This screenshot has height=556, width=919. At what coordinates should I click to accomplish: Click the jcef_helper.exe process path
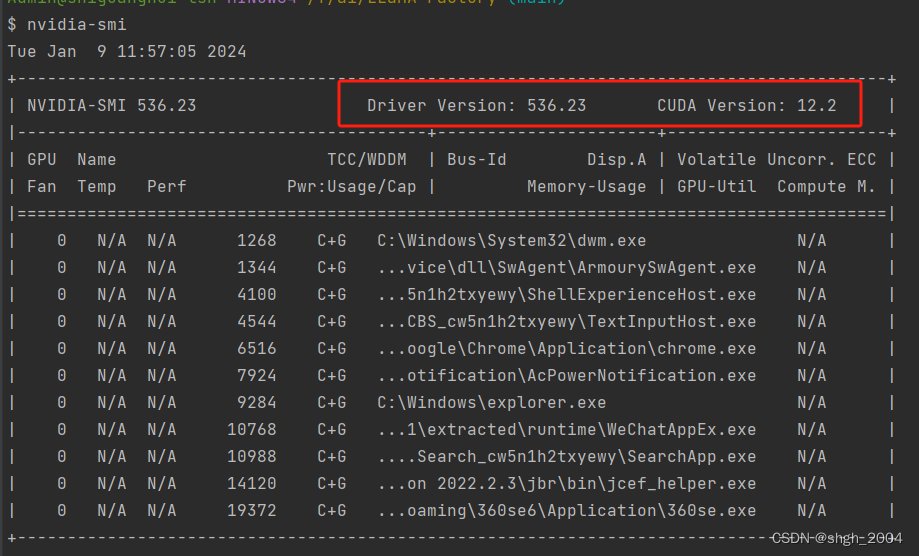(x=567, y=483)
